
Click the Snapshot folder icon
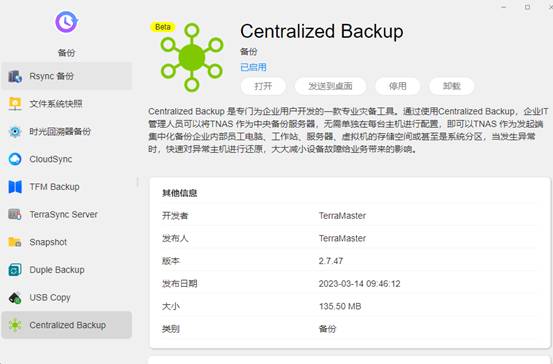coord(15,242)
